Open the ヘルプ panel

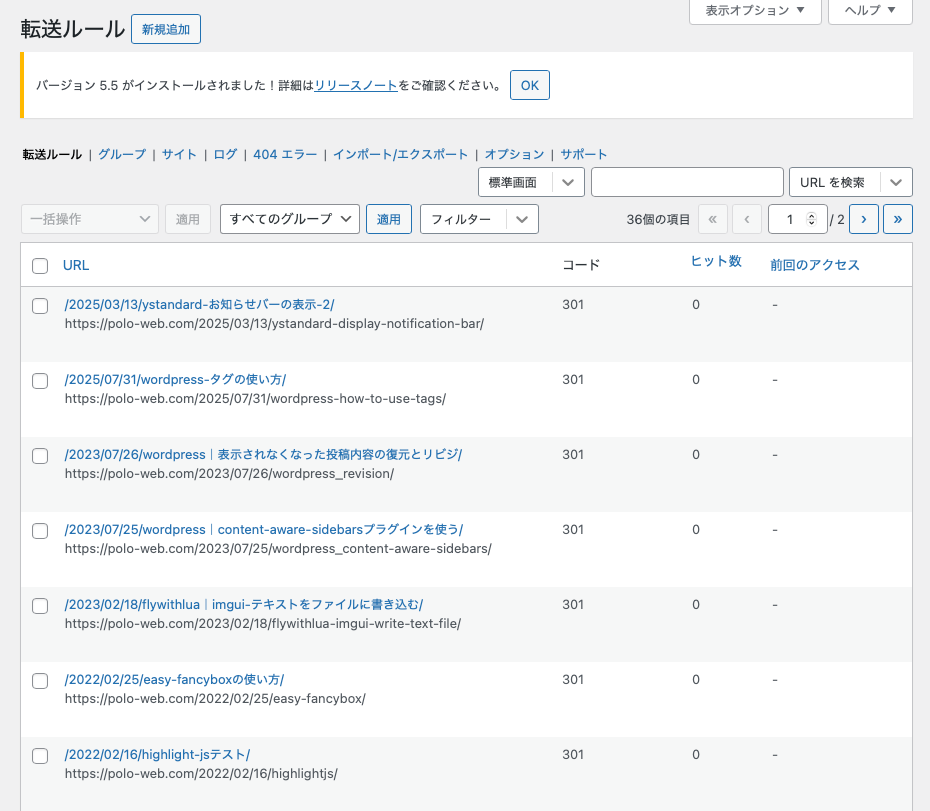(x=870, y=10)
